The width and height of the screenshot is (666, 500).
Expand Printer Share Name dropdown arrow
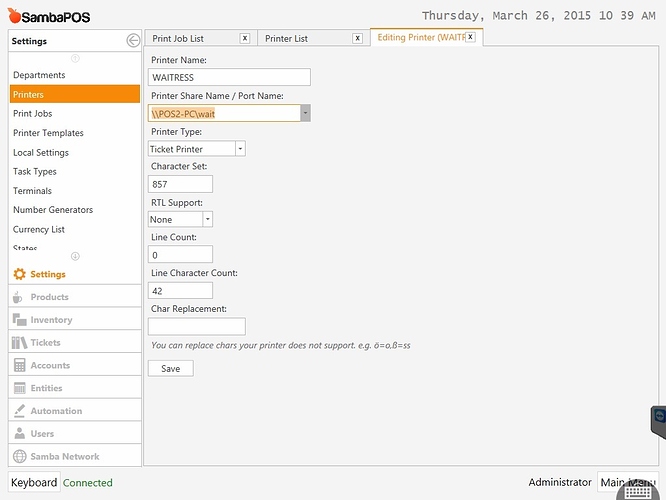(305, 113)
